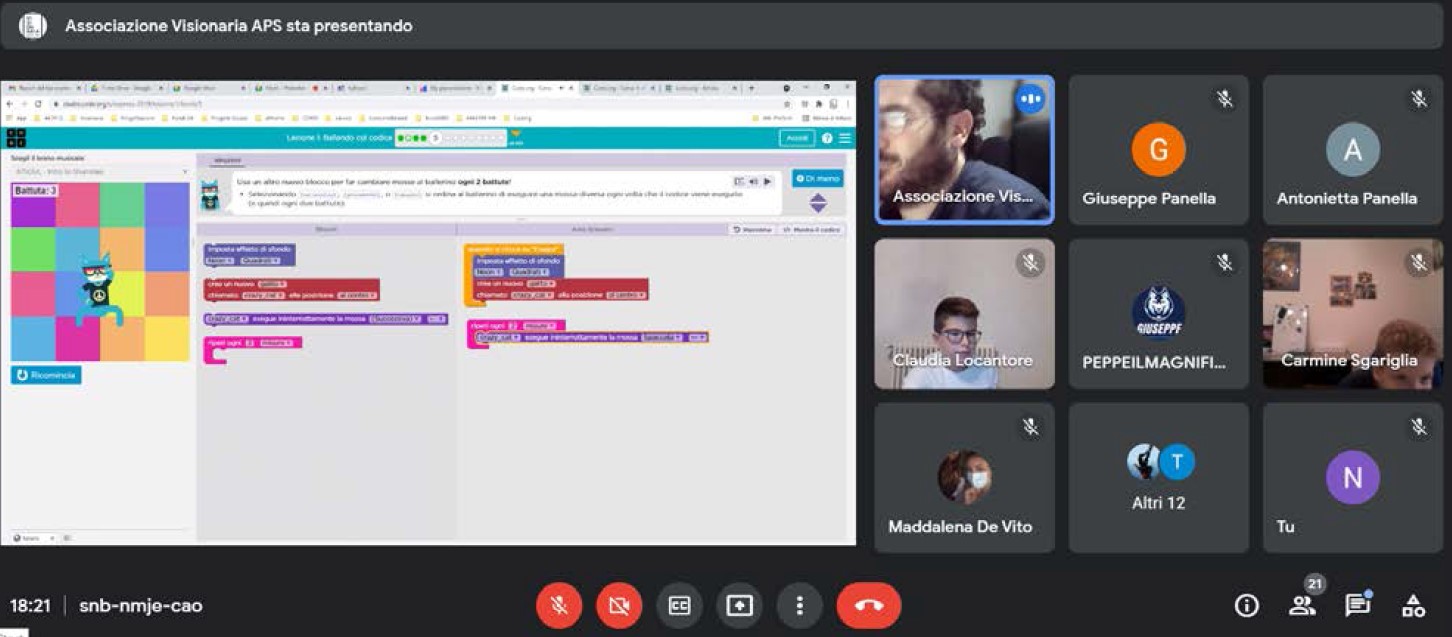Toggle closed captions

point(679,605)
